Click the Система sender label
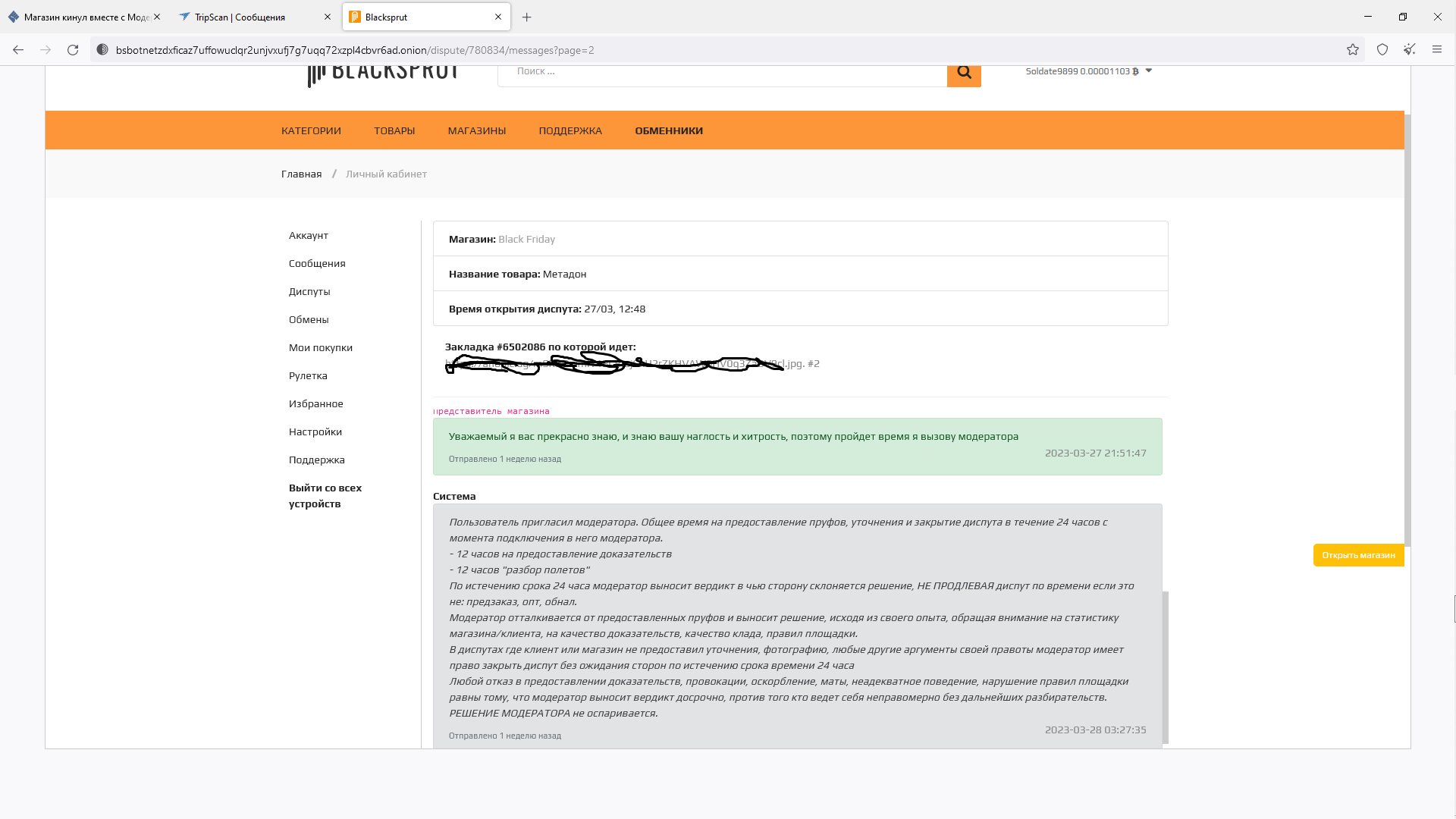Screen dimensions: 1456x819 coord(454,496)
